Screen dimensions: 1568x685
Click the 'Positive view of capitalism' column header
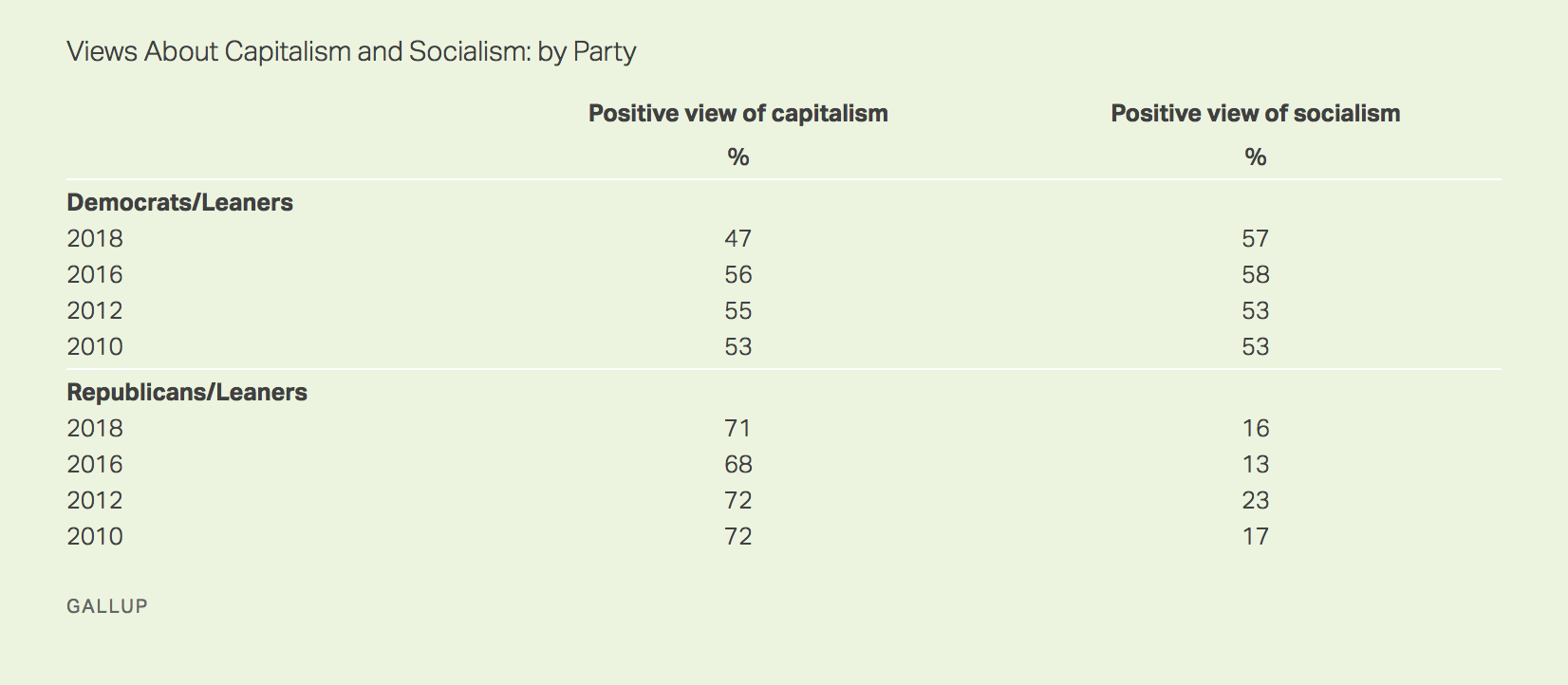coord(738,114)
